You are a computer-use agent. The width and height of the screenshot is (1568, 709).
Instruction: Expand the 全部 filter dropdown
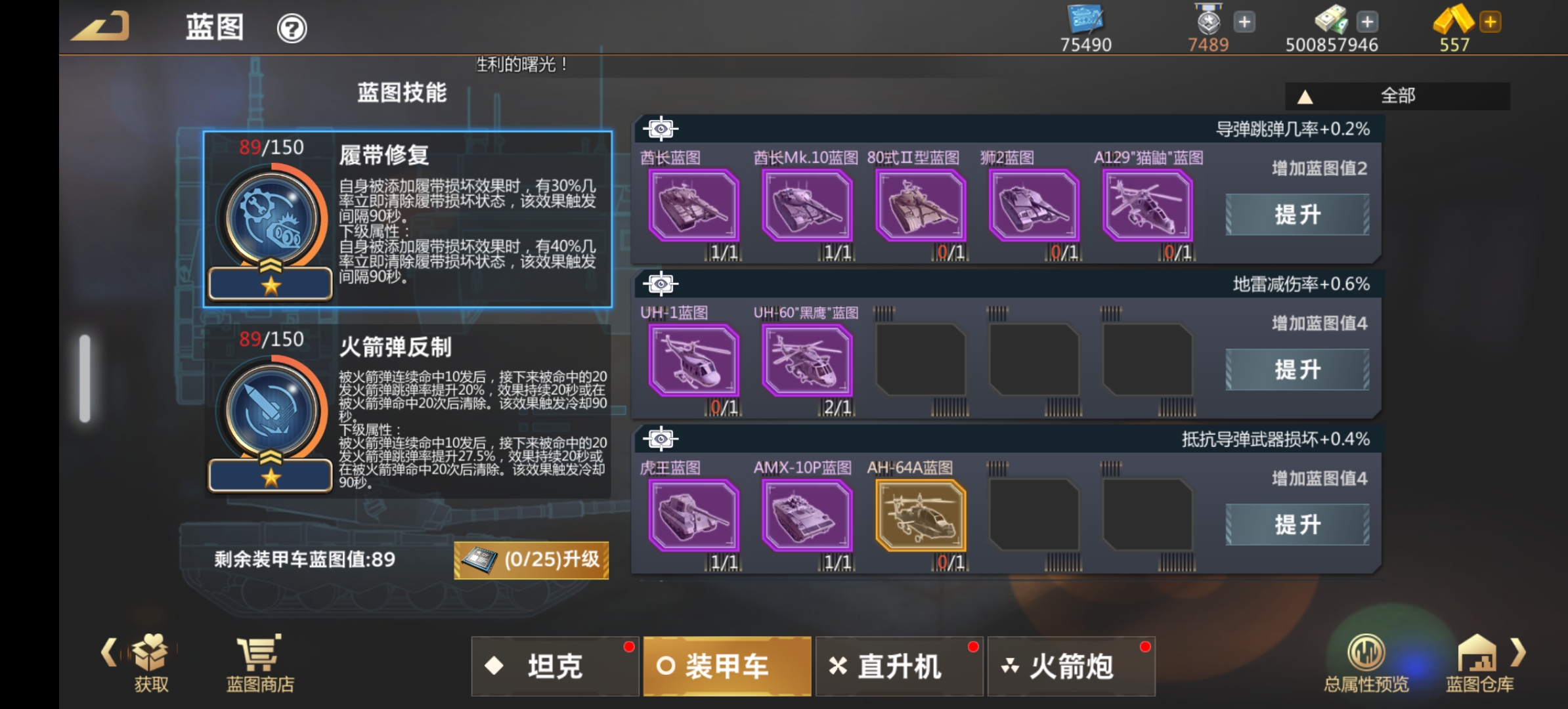point(1397,96)
